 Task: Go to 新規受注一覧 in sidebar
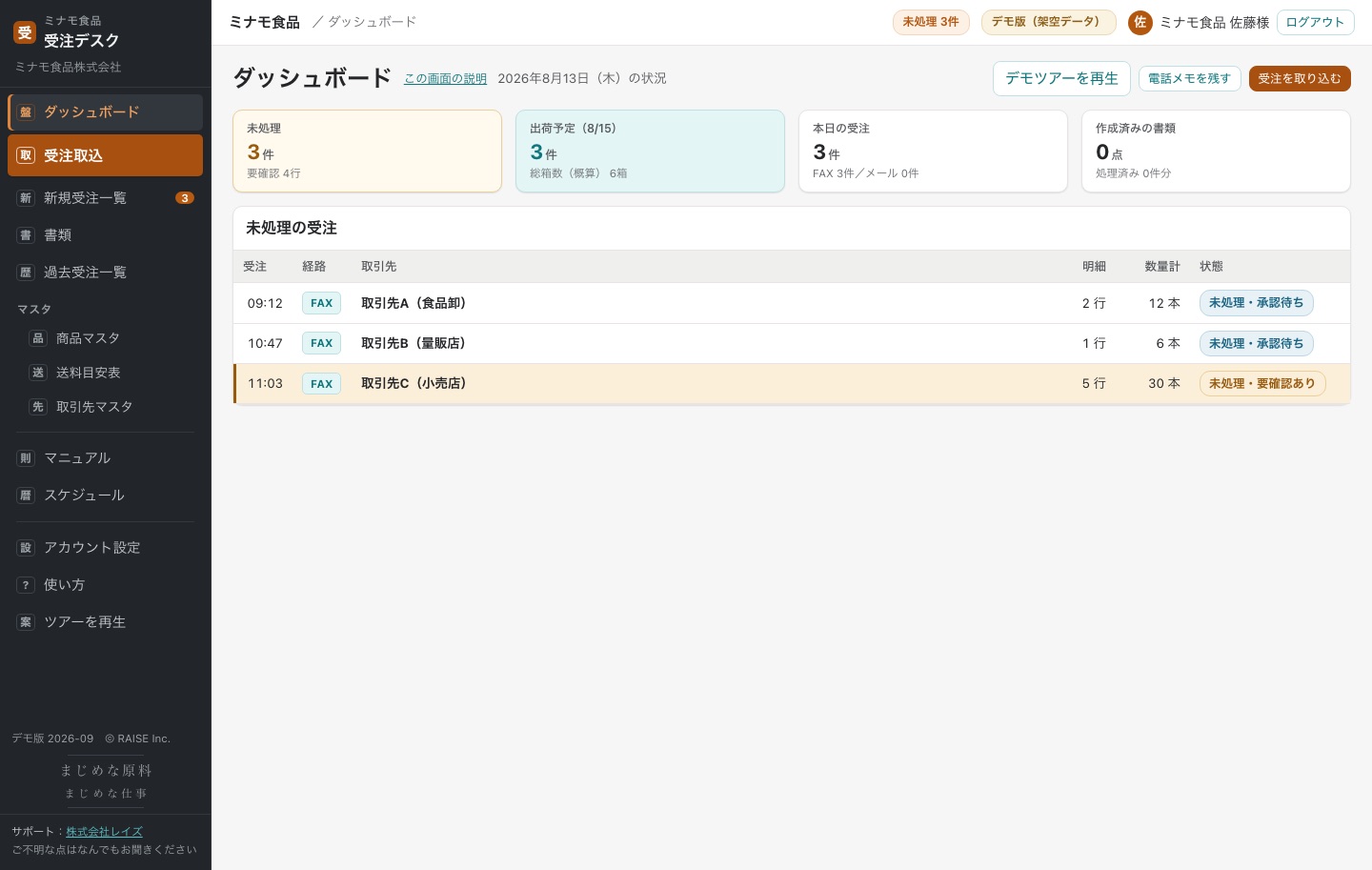pos(105,198)
